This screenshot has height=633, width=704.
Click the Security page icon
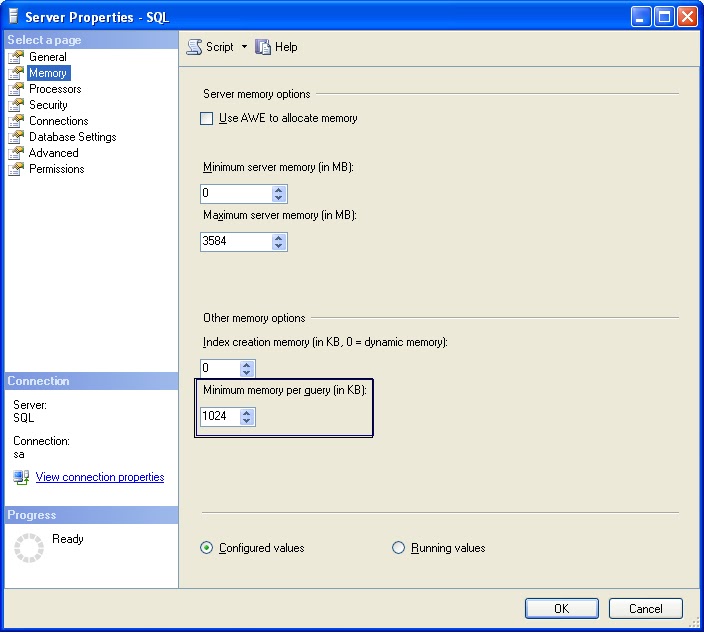[x=16, y=105]
